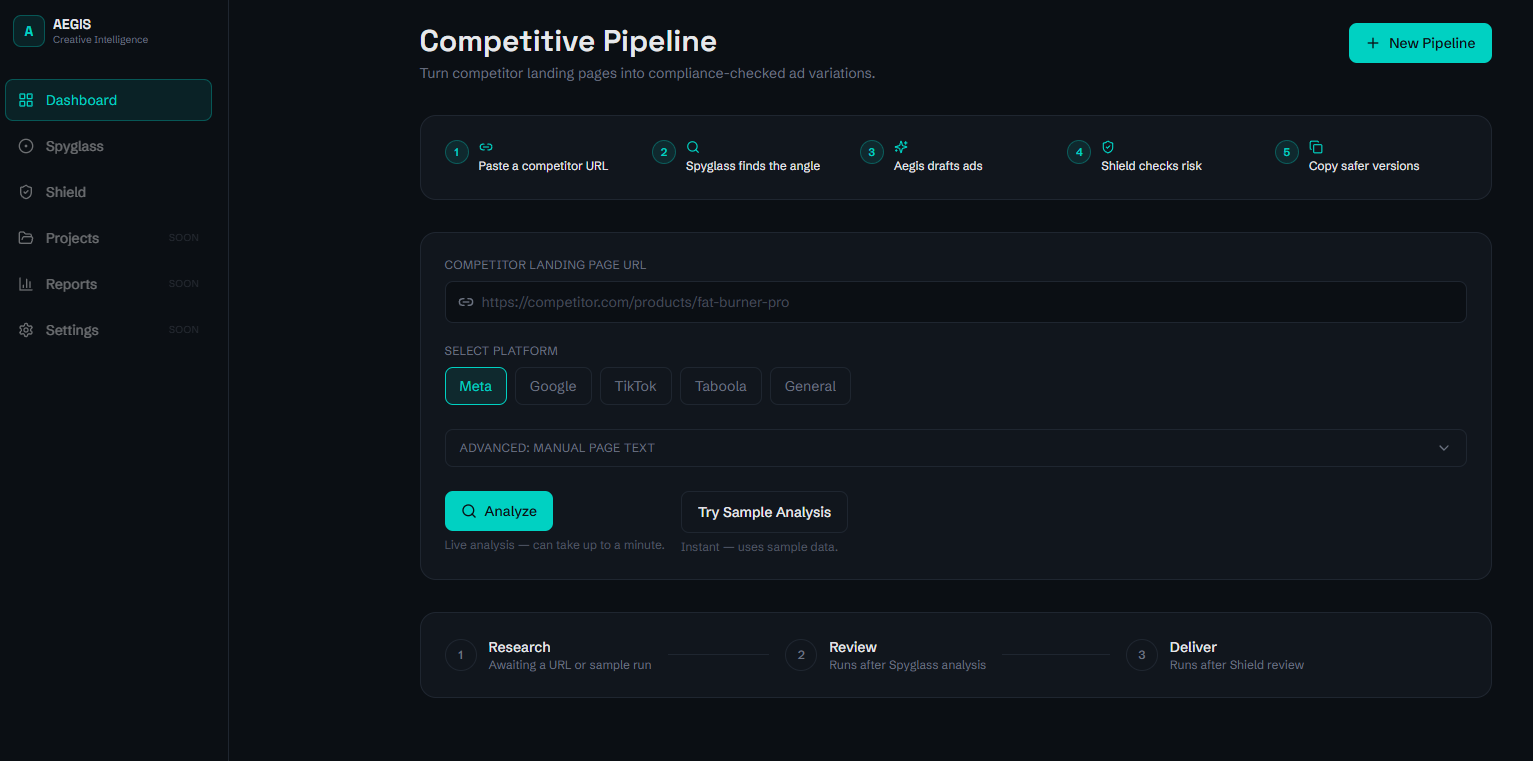Select the Taboola platform
The image size is (1533, 761).
(x=721, y=386)
